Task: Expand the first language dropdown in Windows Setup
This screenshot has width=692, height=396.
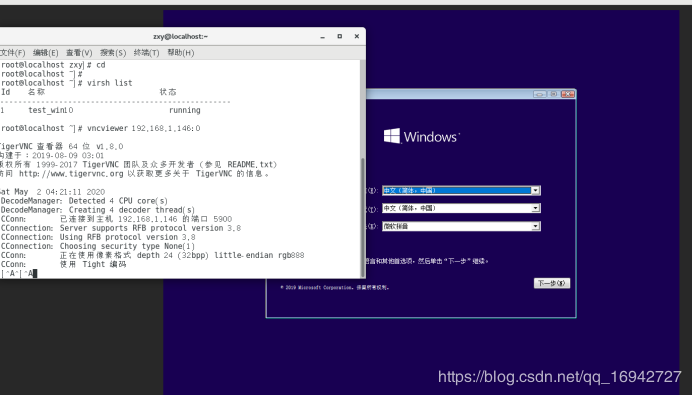Action: click(x=535, y=190)
